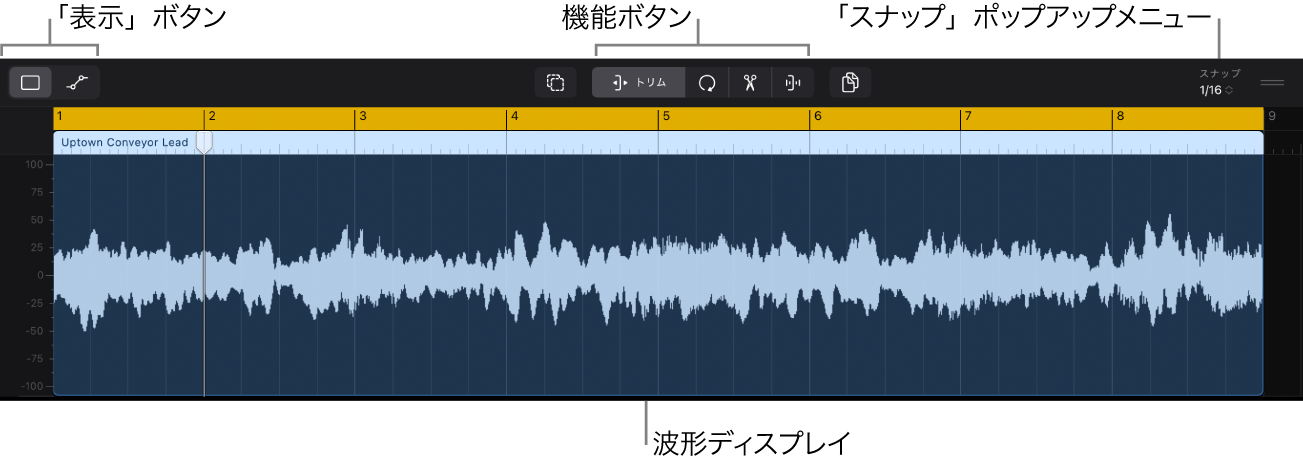Click the multiple select button
This screenshot has height=460, width=1303.
556,83
